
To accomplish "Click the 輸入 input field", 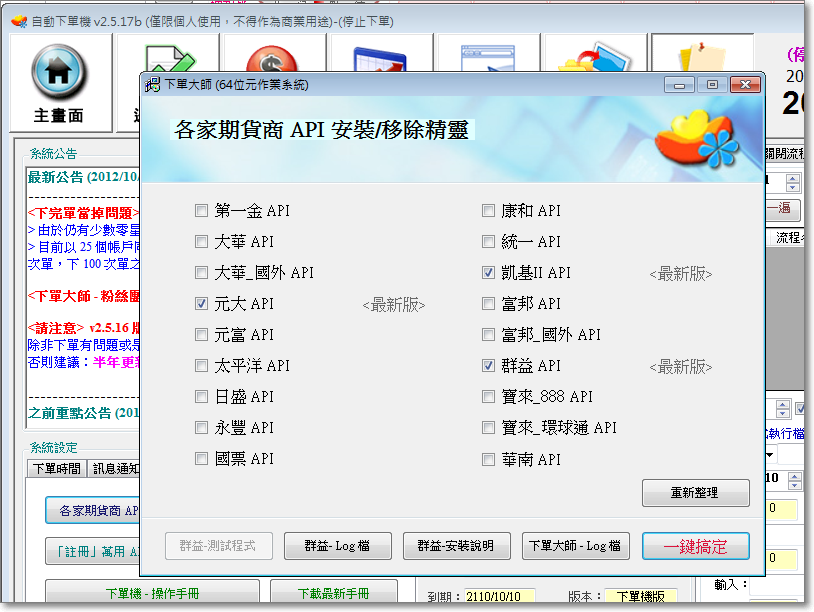I will pos(777,586).
